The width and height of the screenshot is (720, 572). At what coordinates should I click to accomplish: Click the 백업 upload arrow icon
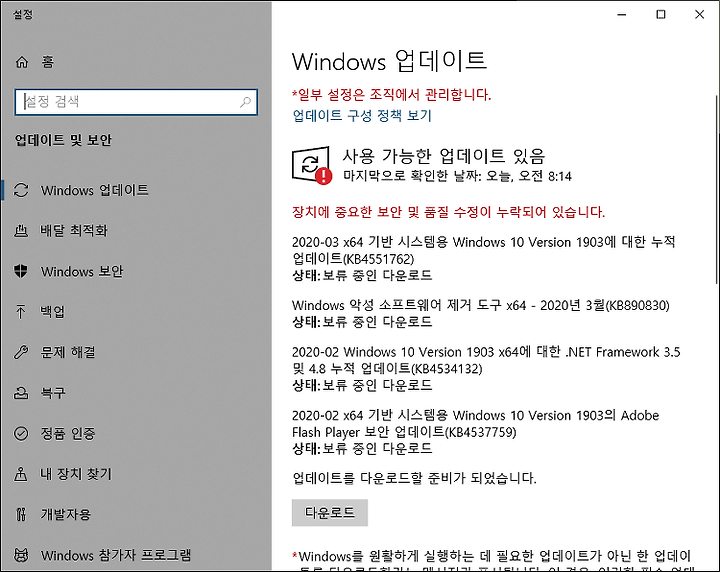coord(21,312)
